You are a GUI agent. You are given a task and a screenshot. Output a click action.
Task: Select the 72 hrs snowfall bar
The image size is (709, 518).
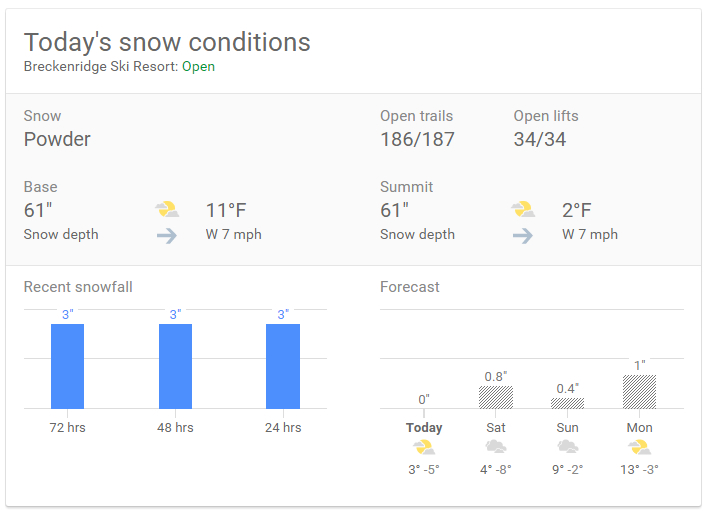[67, 366]
